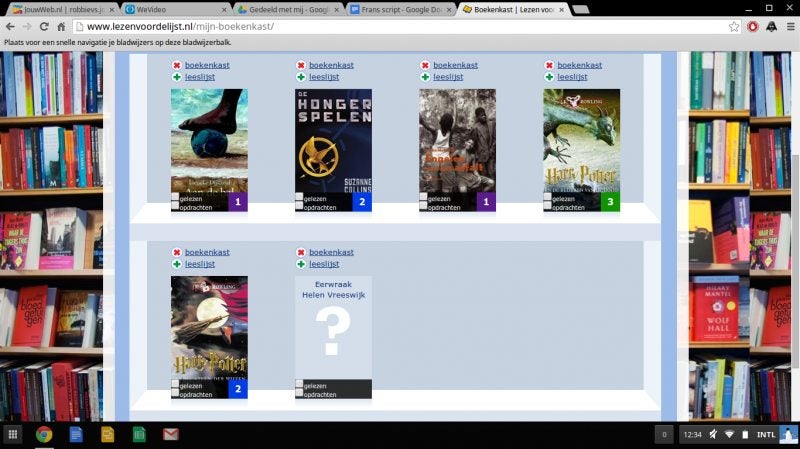
Task: Bookmark this page with the star icon
Action: click(x=734, y=27)
